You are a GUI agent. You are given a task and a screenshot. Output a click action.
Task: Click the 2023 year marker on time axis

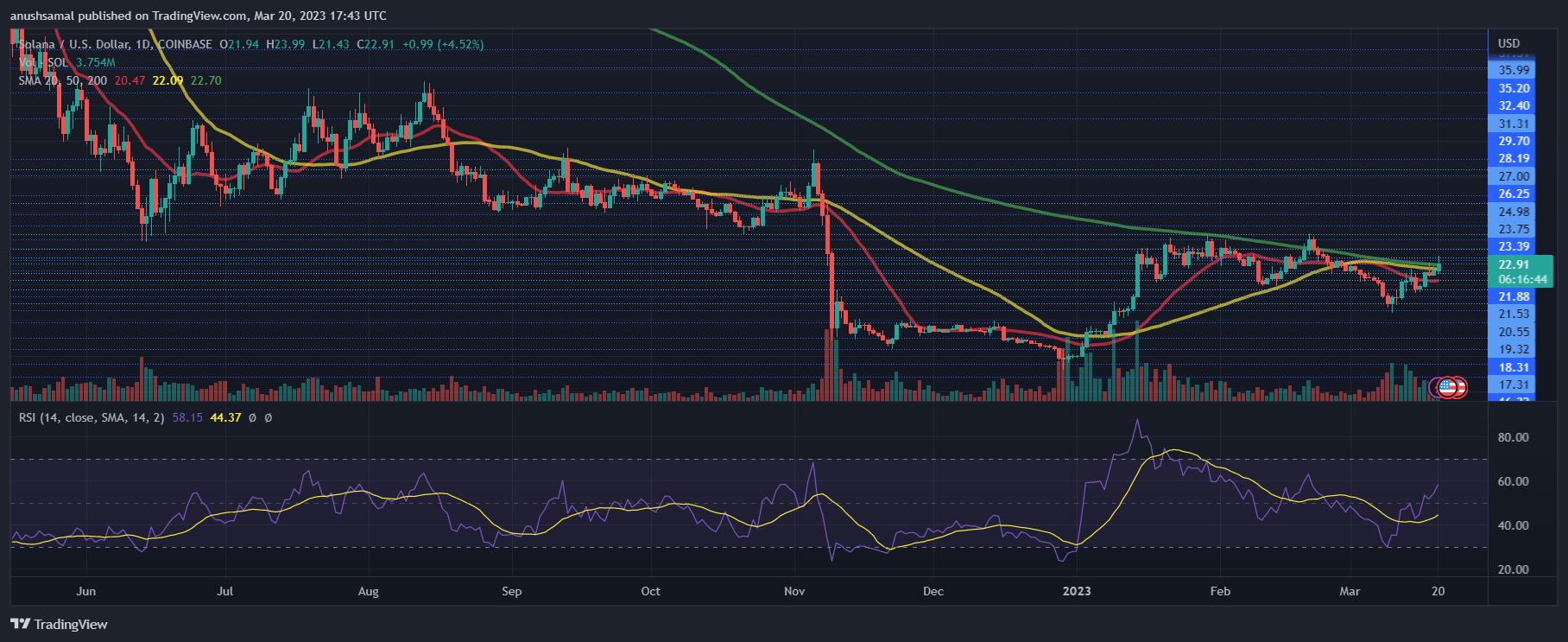pos(1076,591)
